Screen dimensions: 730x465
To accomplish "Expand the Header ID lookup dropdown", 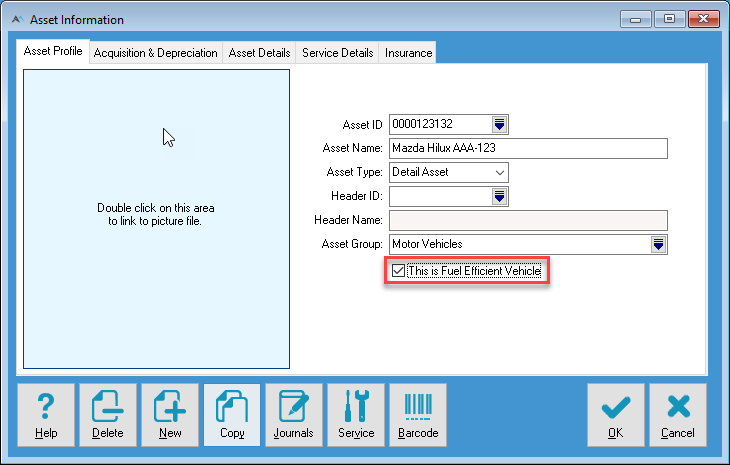I will point(500,196).
